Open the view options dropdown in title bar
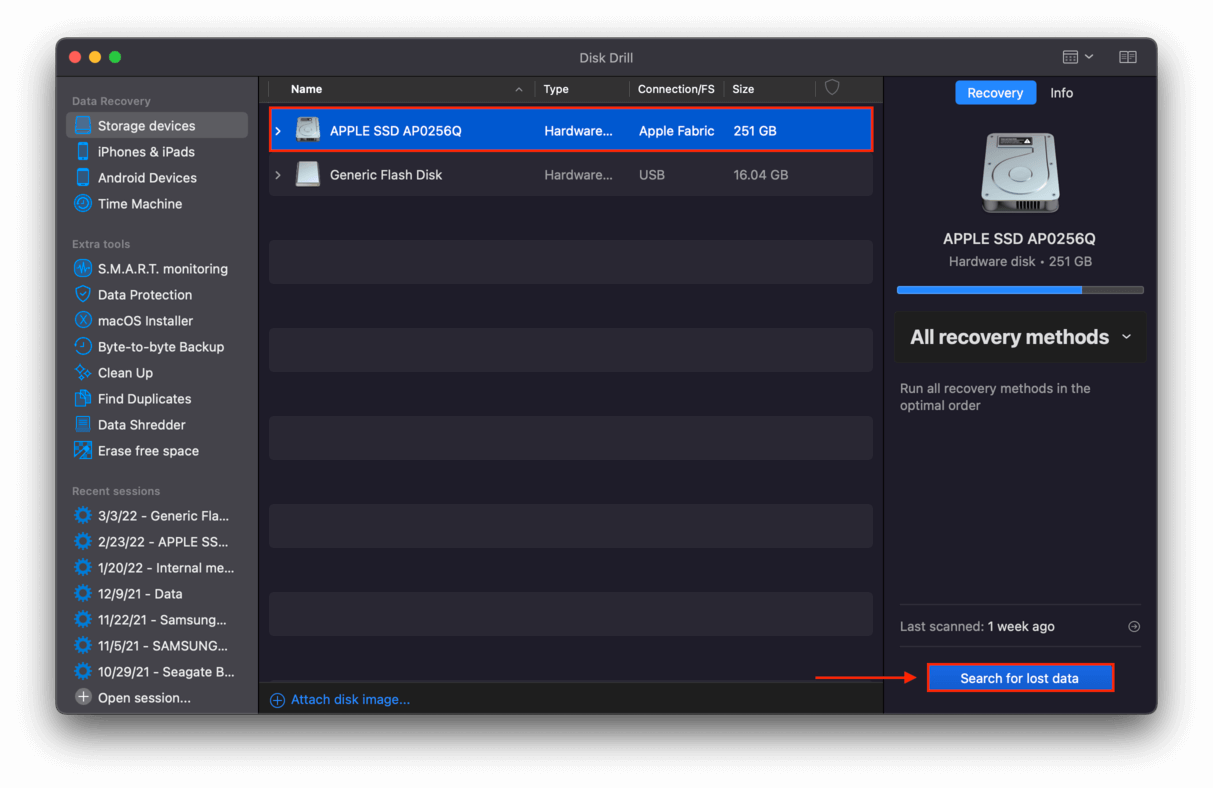The width and height of the screenshot is (1213, 788). (1078, 57)
